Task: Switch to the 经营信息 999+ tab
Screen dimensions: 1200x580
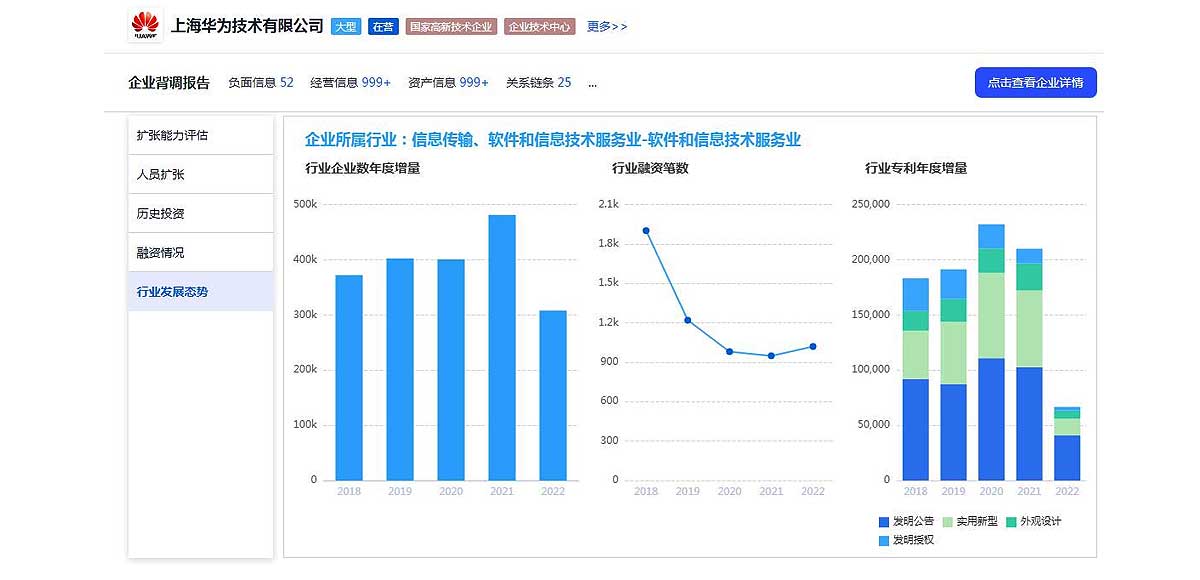Action: coord(352,83)
